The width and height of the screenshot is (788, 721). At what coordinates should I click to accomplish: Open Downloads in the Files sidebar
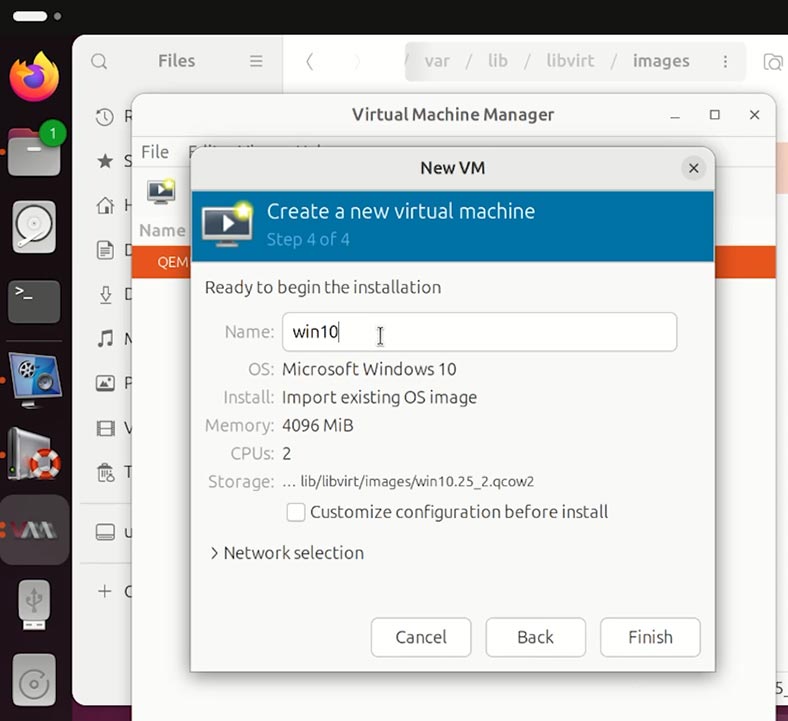coord(106,294)
